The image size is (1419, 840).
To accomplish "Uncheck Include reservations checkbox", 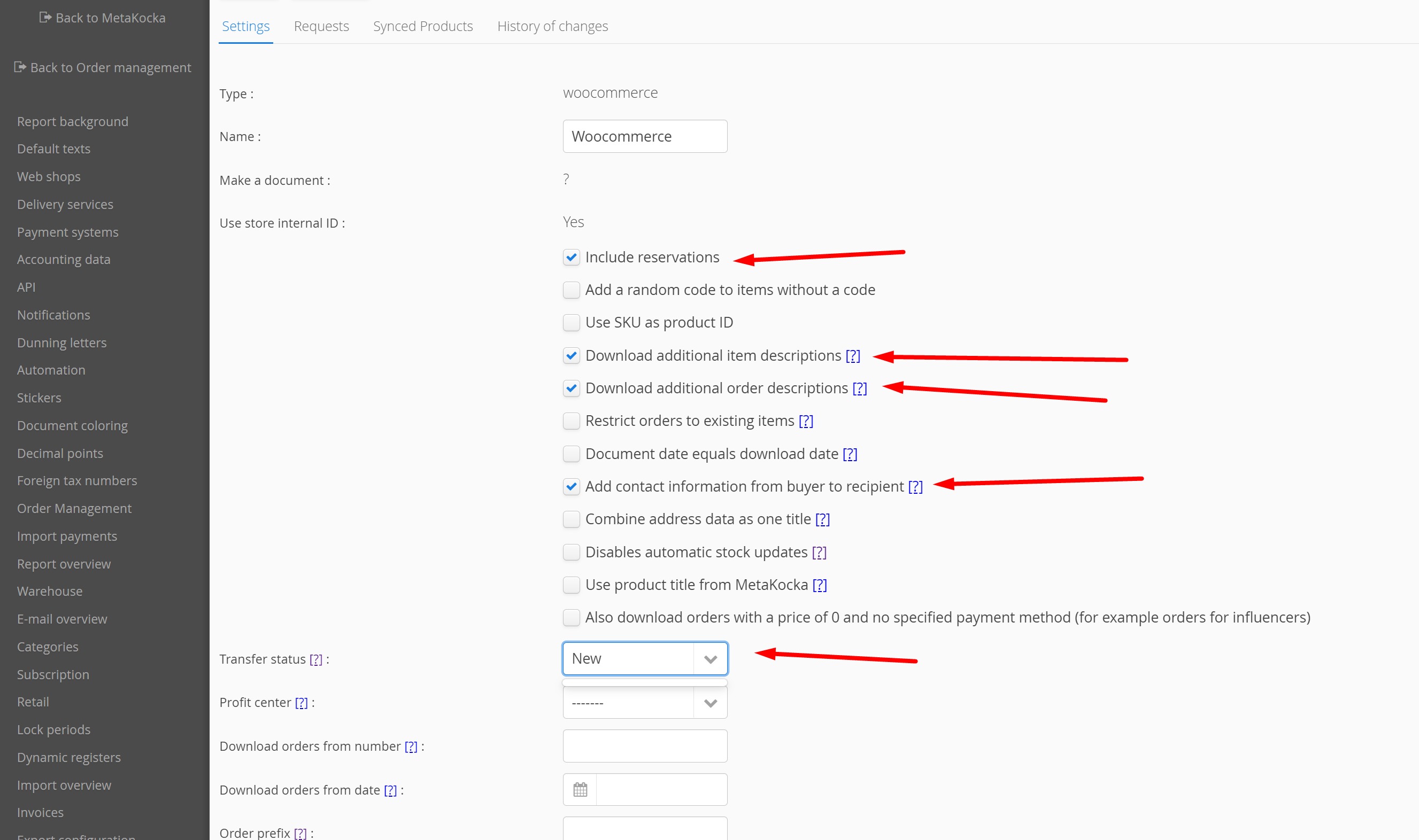I will [572, 258].
